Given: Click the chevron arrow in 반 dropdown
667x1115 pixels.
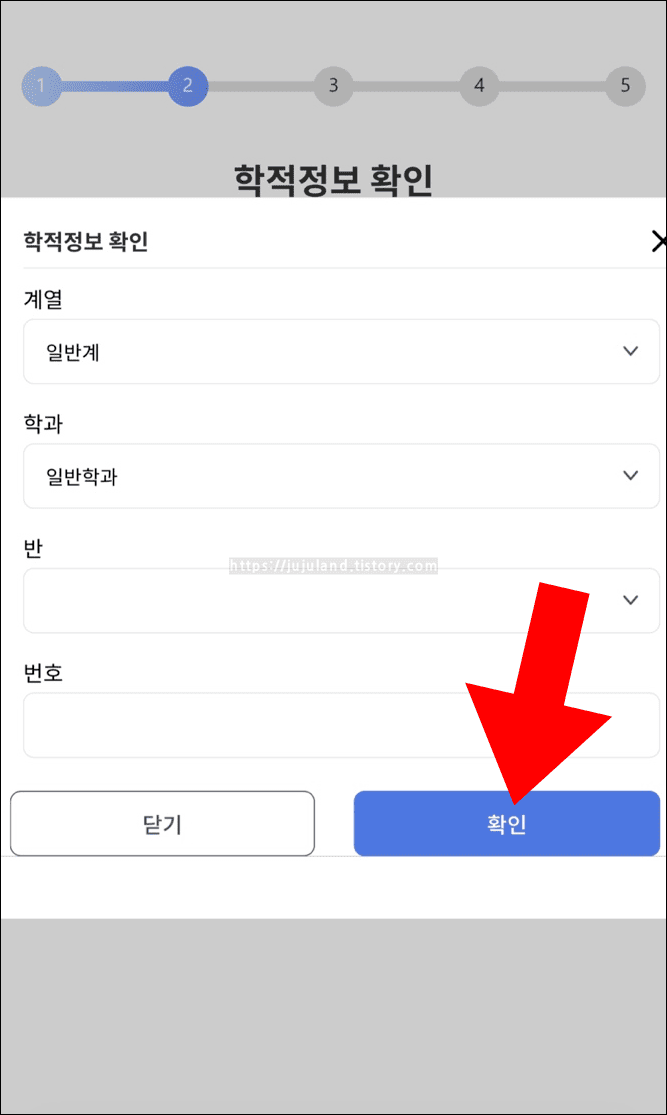Looking at the screenshot, I should [x=630, y=600].
